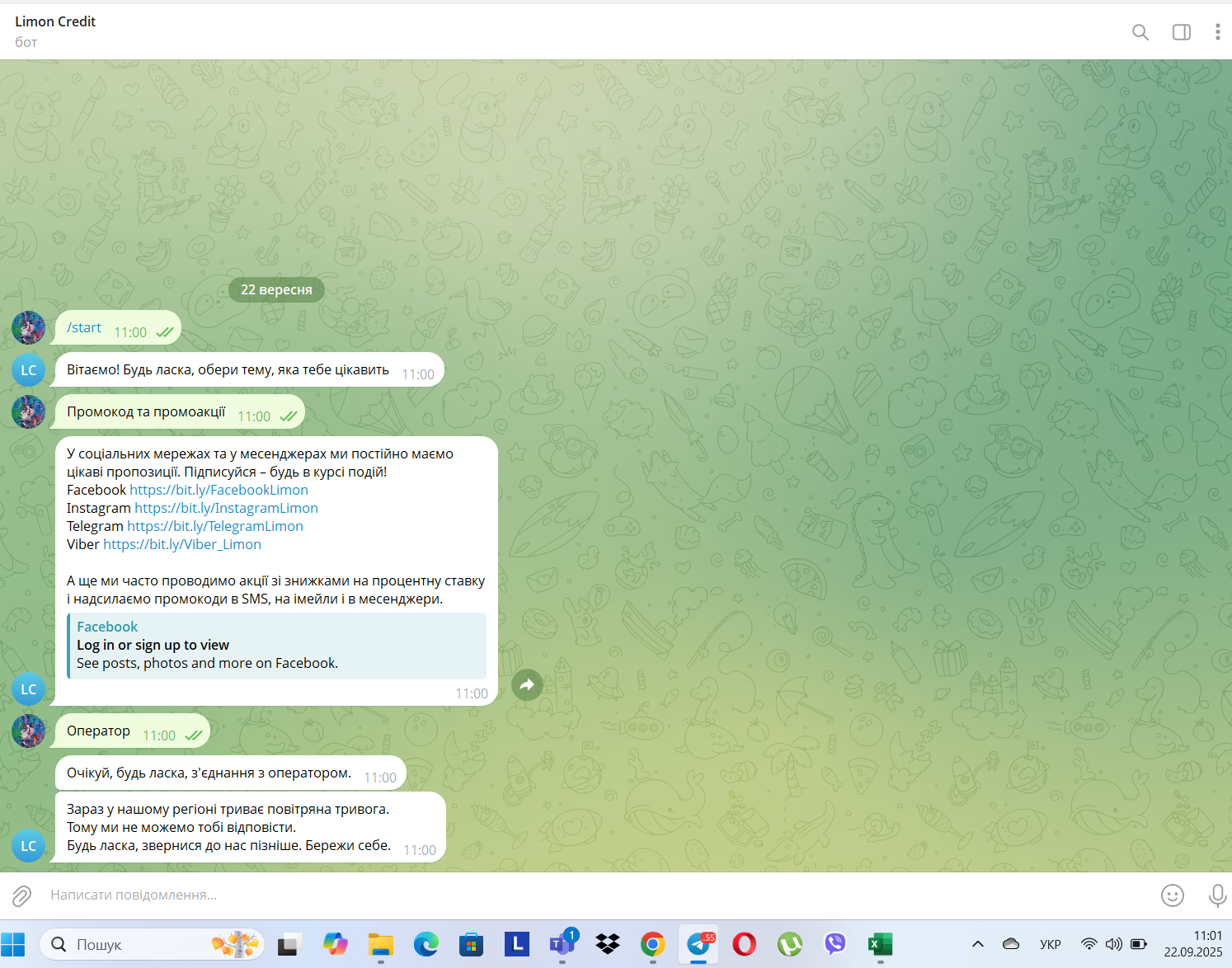Open the clock showing 11:01 22.09.2025
The image size is (1232, 968).
(1193, 945)
